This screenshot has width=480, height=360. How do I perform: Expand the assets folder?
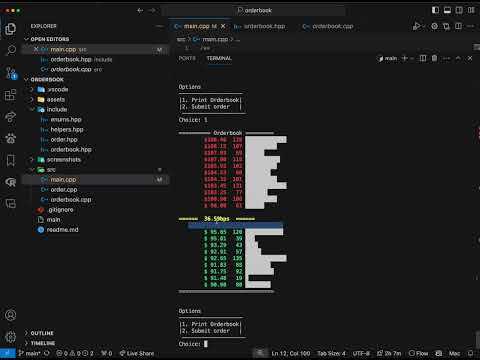tap(56, 100)
